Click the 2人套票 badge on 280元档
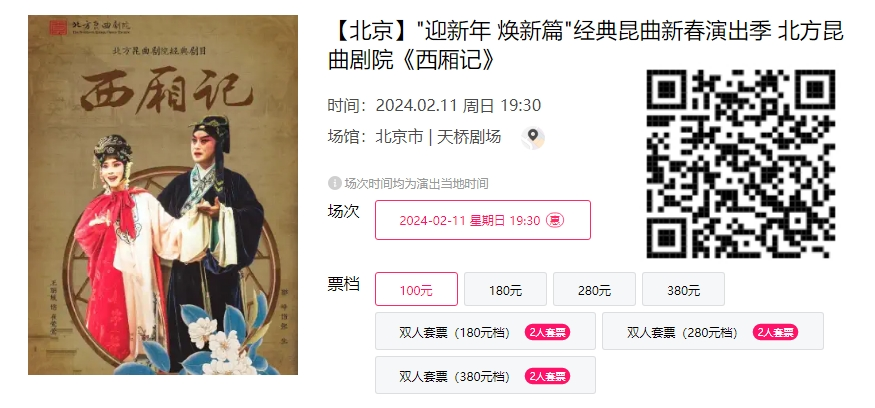Image resolution: width=875 pixels, height=408 pixels. click(775, 333)
